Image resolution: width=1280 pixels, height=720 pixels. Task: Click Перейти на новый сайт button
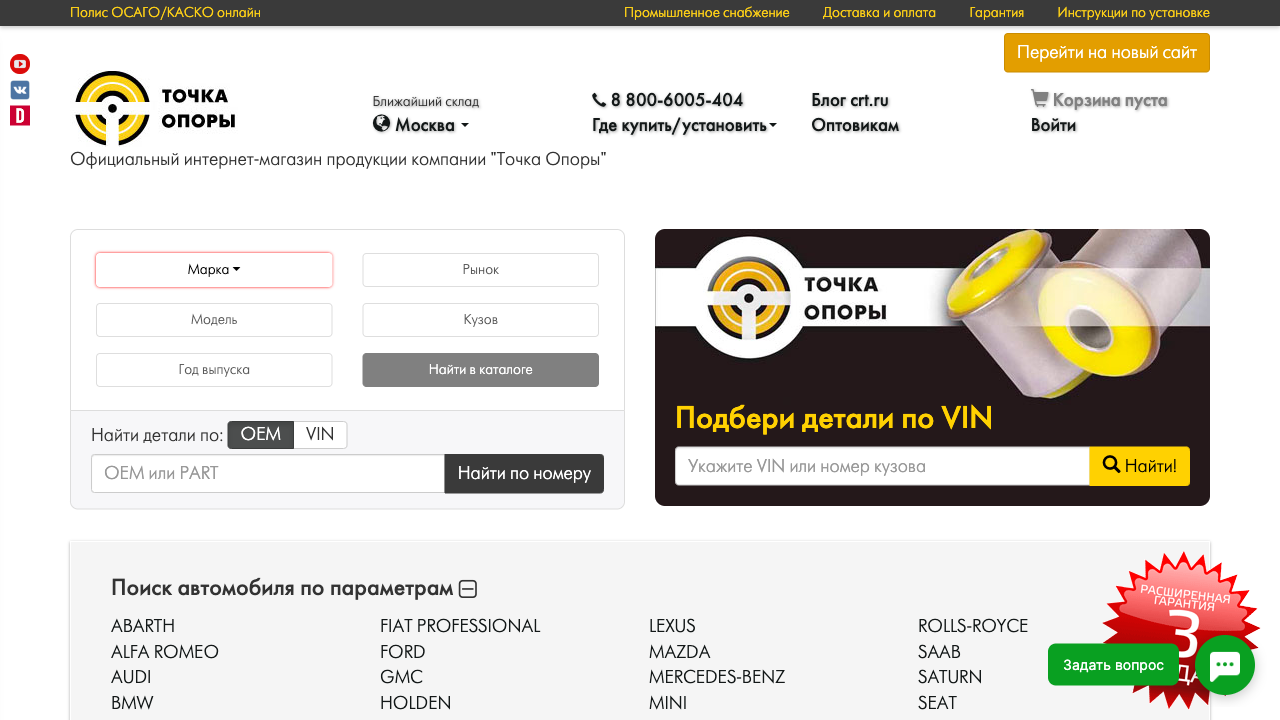[x=1107, y=53]
